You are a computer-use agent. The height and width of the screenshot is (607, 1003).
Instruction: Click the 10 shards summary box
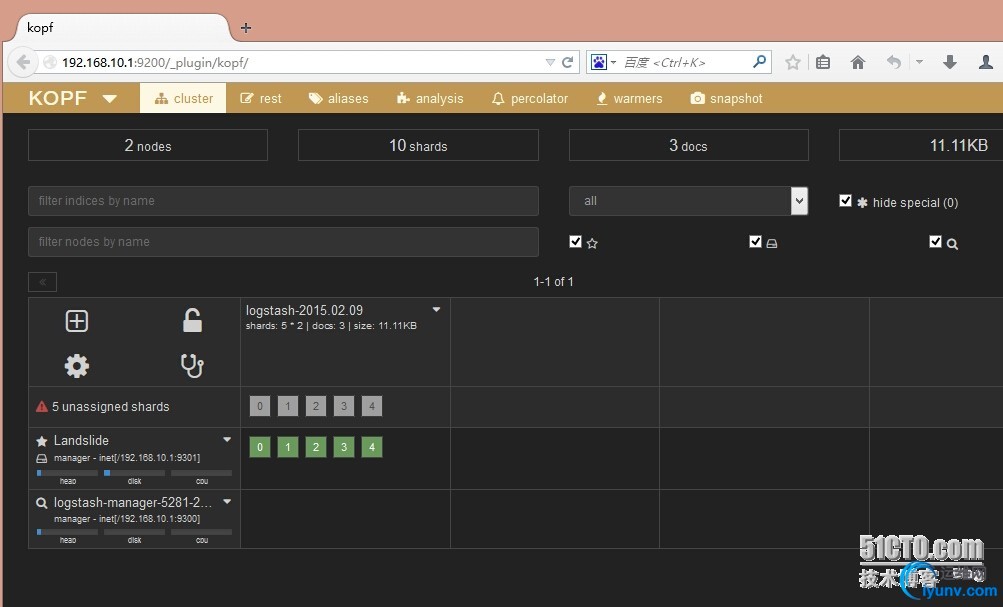(418, 145)
